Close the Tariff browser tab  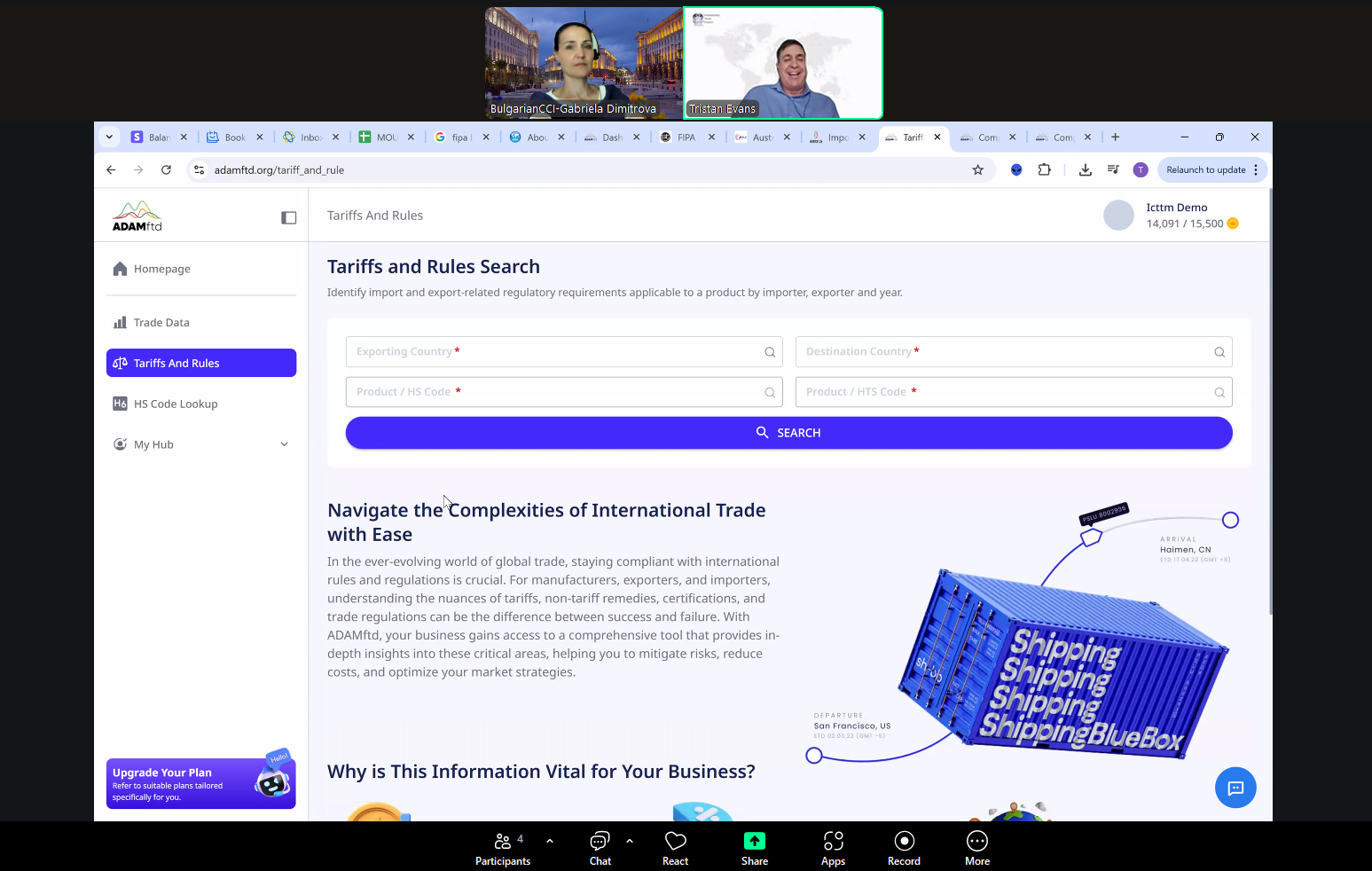(937, 137)
